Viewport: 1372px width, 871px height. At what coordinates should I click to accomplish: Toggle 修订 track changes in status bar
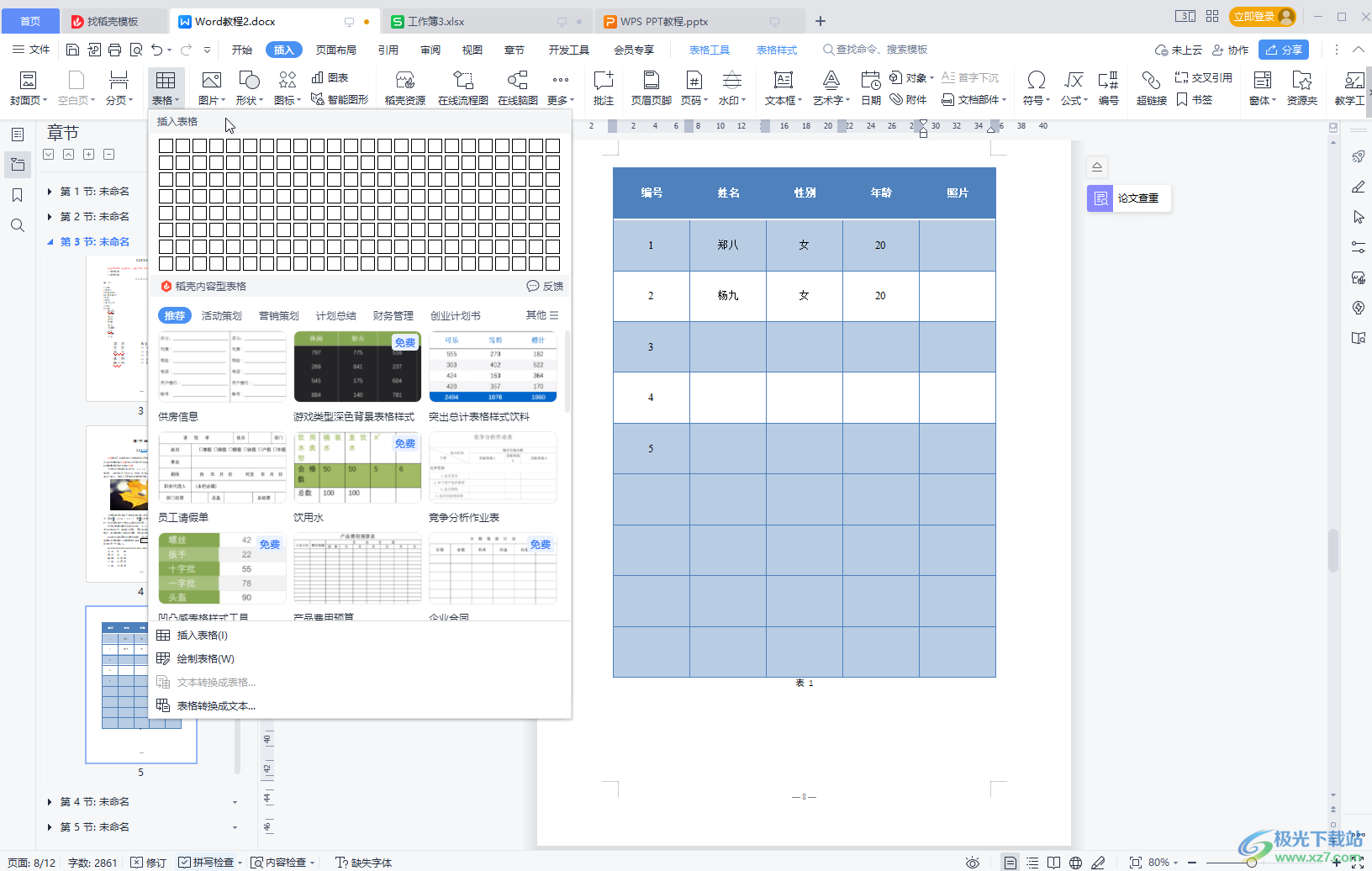pos(149,863)
